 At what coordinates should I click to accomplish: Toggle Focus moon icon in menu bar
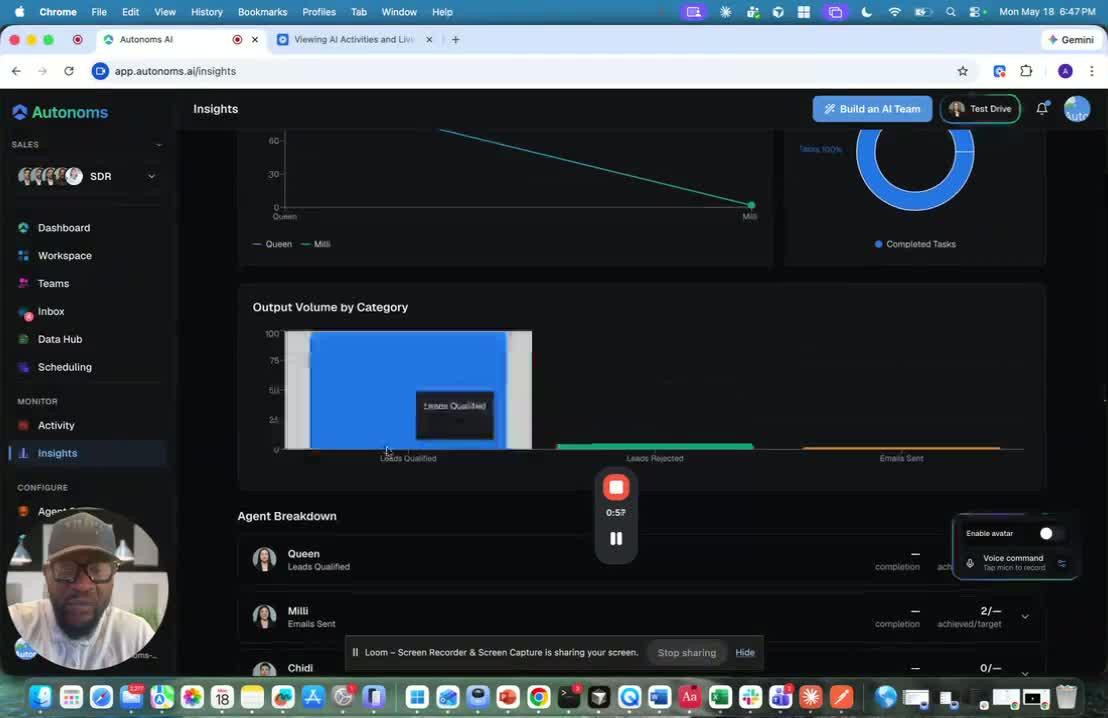click(x=866, y=12)
